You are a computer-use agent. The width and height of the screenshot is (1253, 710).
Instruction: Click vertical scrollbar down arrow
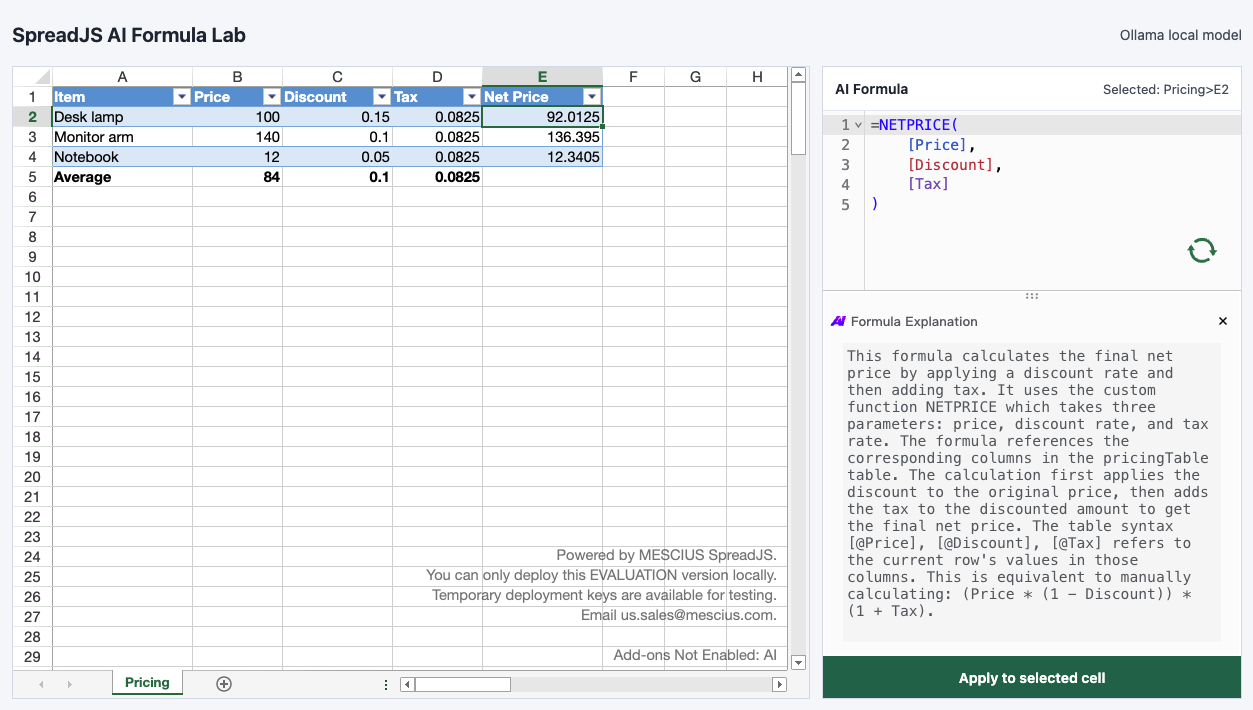pos(798,662)
